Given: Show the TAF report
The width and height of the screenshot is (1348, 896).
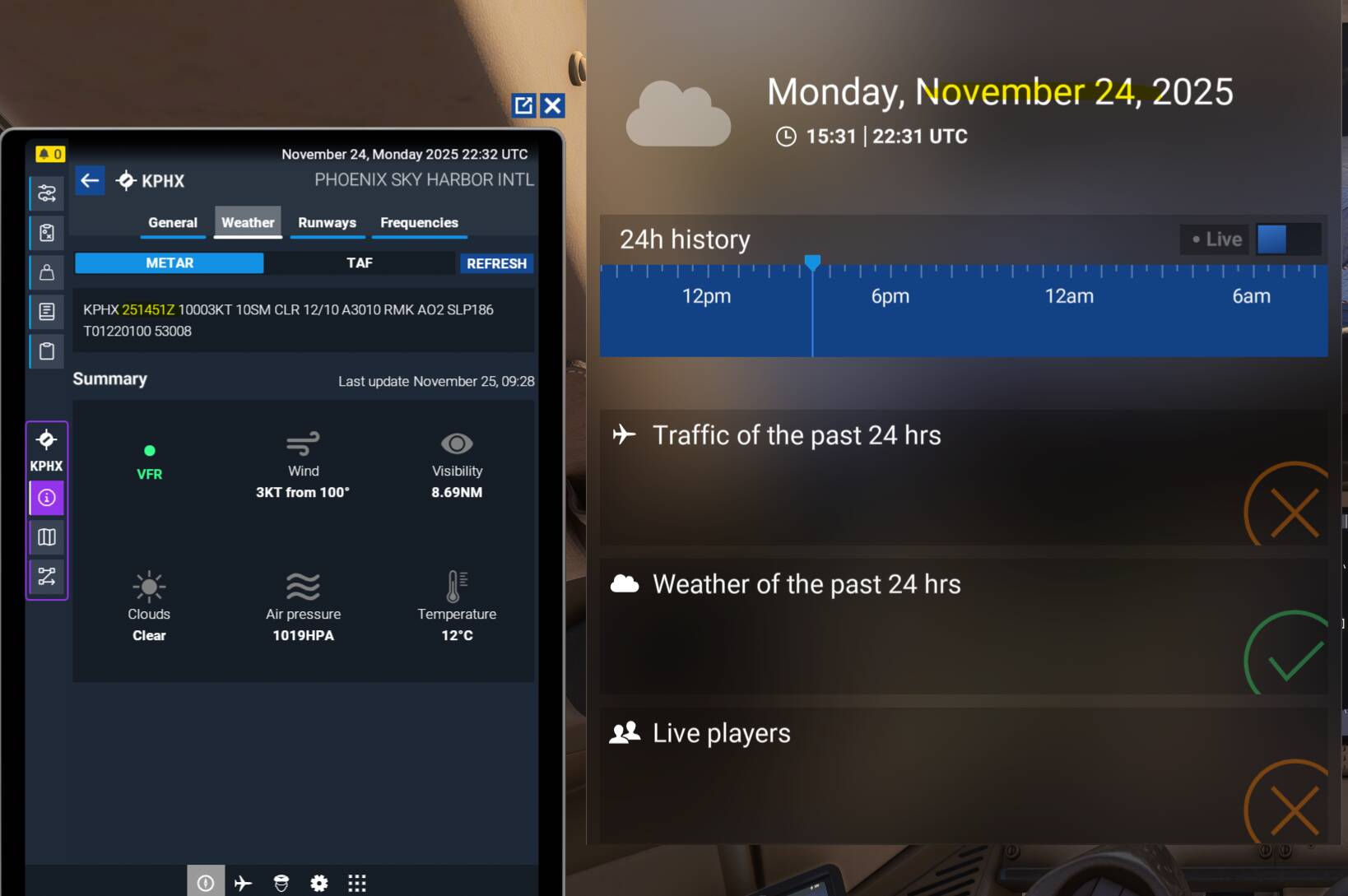Looking at the screenshot, I should [360, 263].
